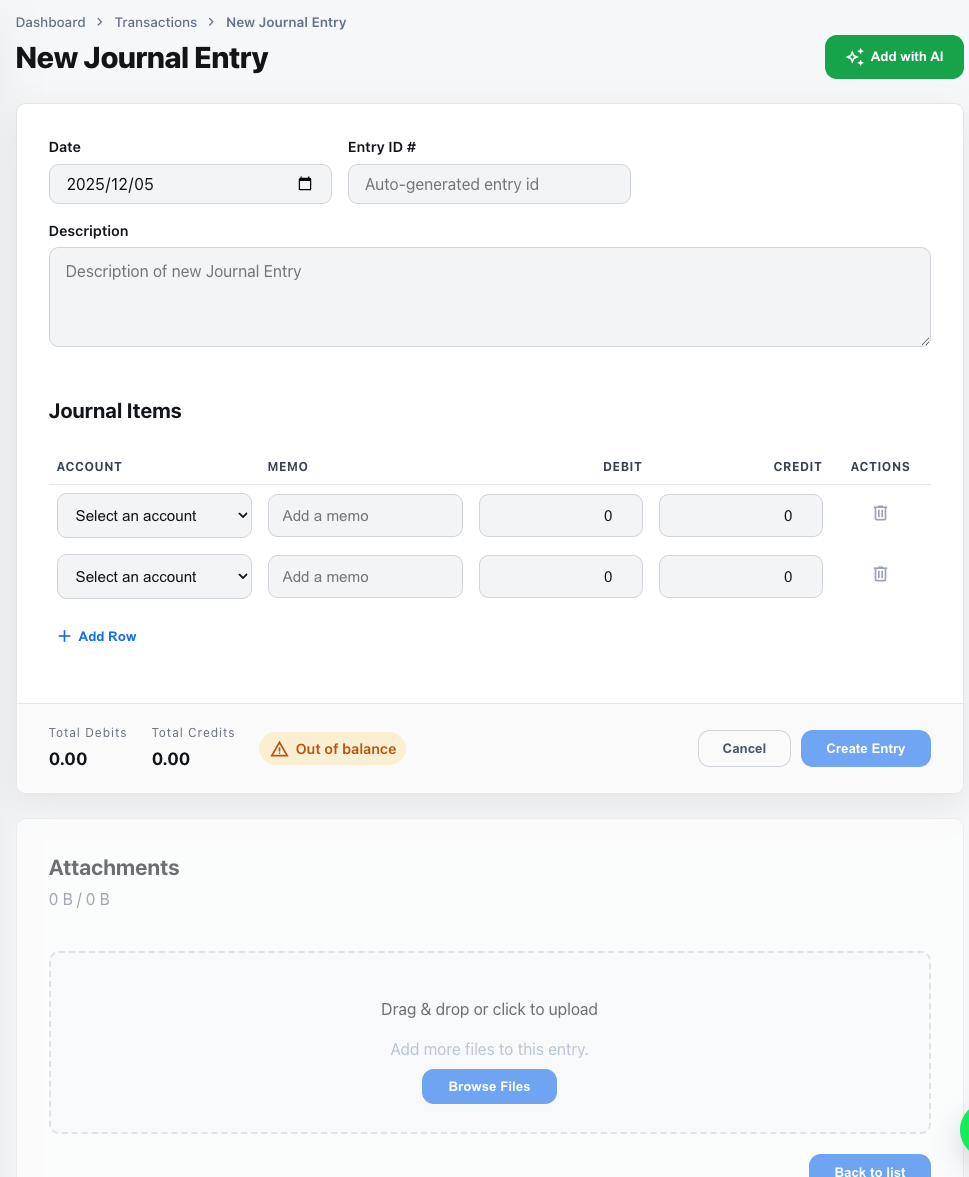The image size is (969, 1177).
Task: Focus the Description text area
Action: 489,297
